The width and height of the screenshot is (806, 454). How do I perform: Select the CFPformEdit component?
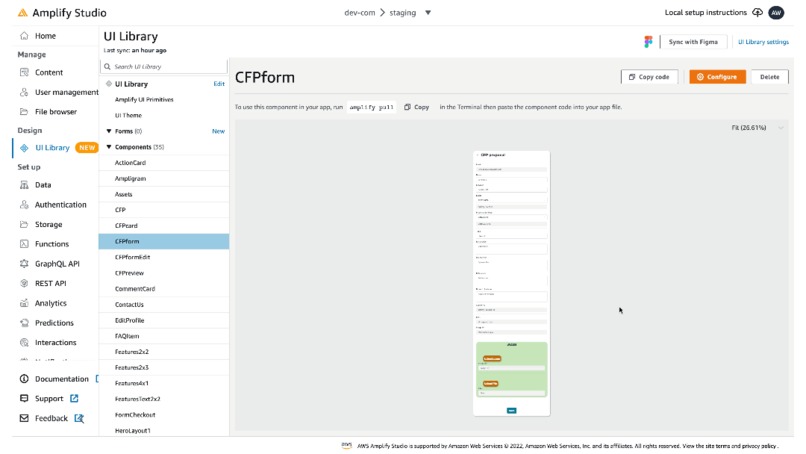click(164, 257)
